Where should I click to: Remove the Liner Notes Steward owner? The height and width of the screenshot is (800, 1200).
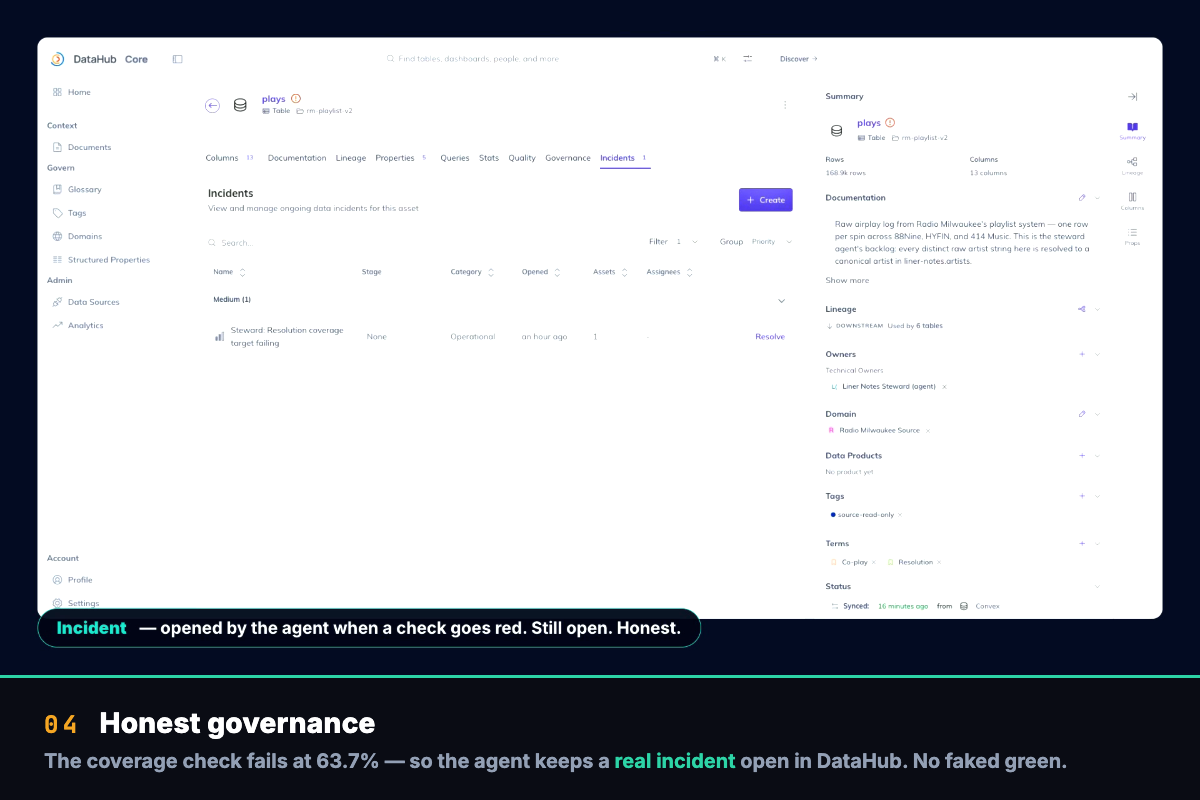click(945, 386)
